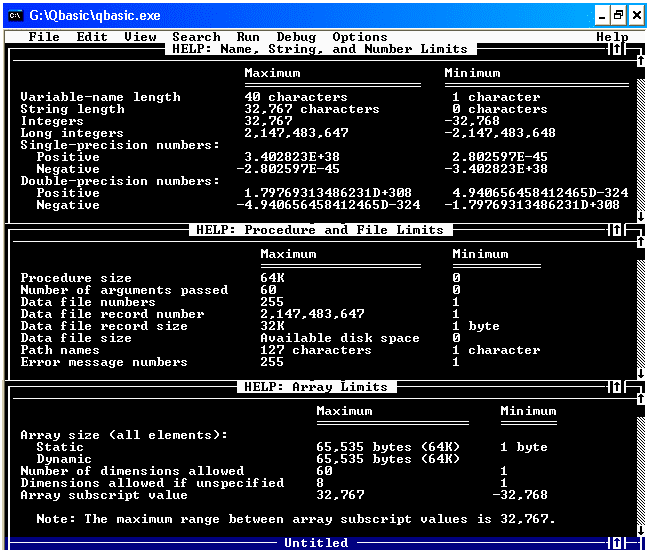Click 'Available disk space' value
This screenshot has width=648, height=550.
340,338
